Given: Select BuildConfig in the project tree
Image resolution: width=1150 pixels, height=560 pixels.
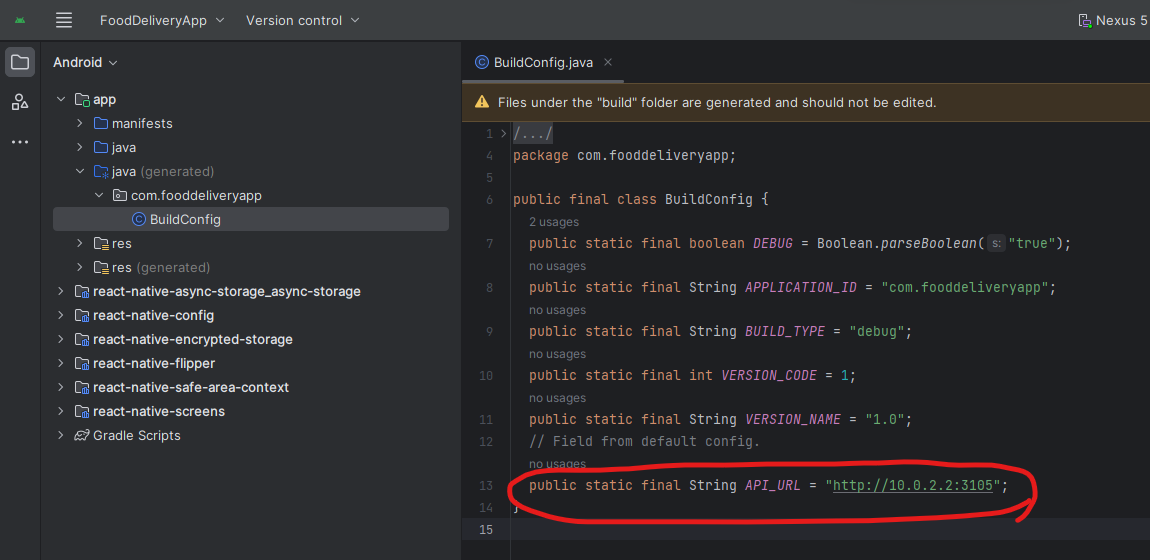Looking at the screenshot, I should [251, 219].
